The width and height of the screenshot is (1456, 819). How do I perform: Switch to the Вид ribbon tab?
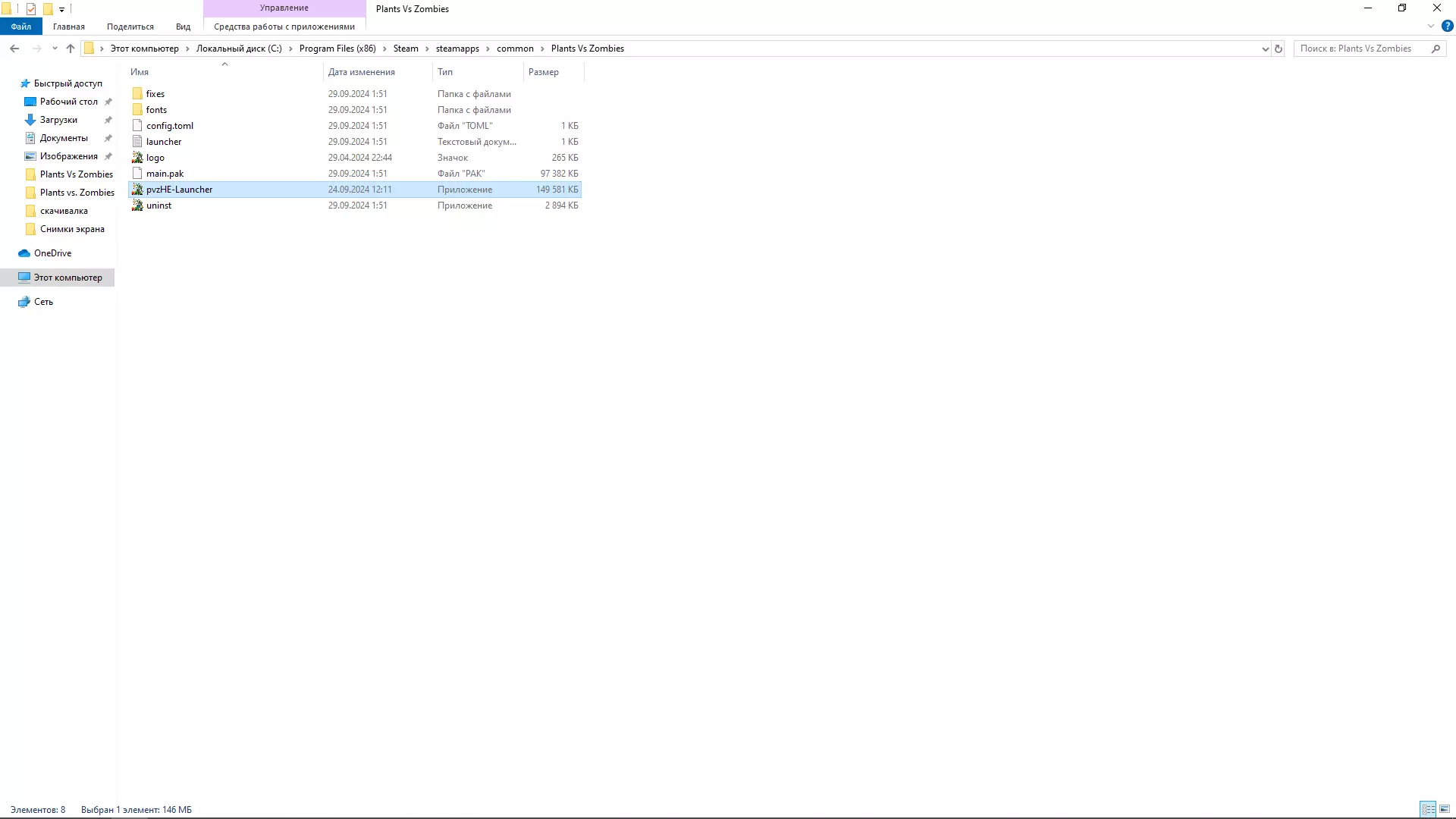(183, 27)
